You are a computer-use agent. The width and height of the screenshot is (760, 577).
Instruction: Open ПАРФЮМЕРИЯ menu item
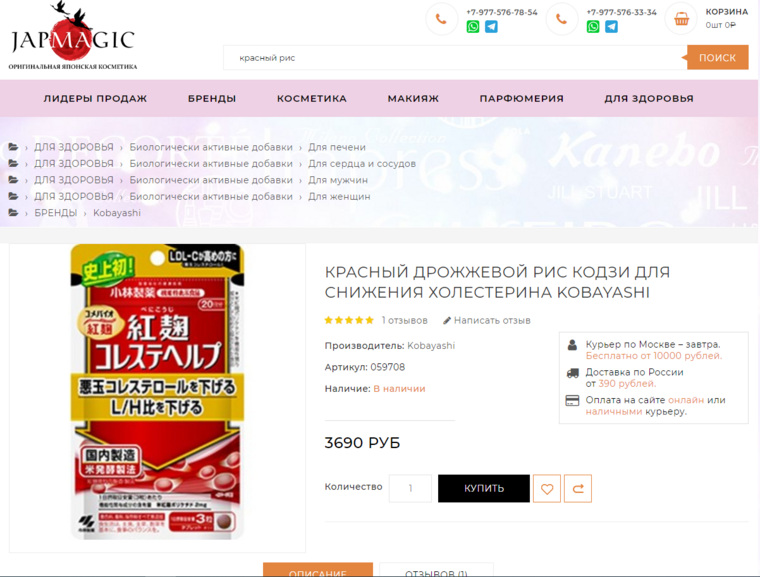522,98
